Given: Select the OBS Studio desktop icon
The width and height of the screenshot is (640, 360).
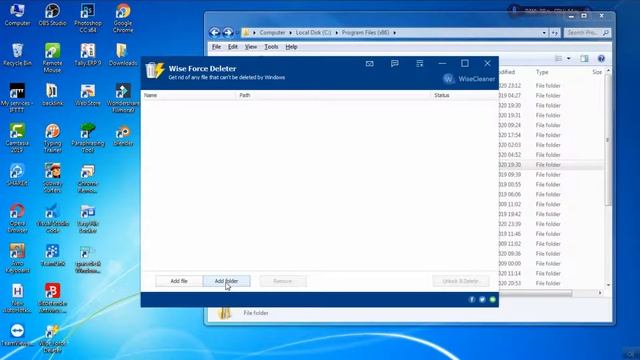Looking at the screenshot, I should pos(52,16).
